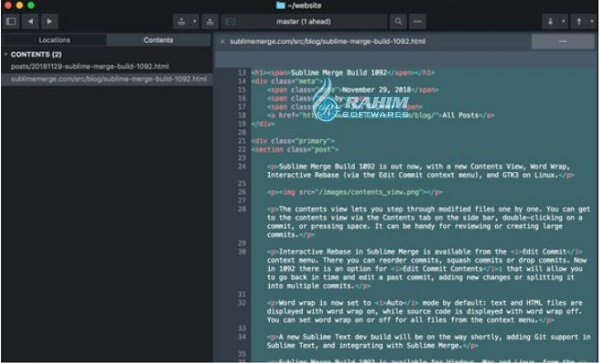Select posts/20181129-sublime-merge-build-1092.html file

tap(90, 67)
